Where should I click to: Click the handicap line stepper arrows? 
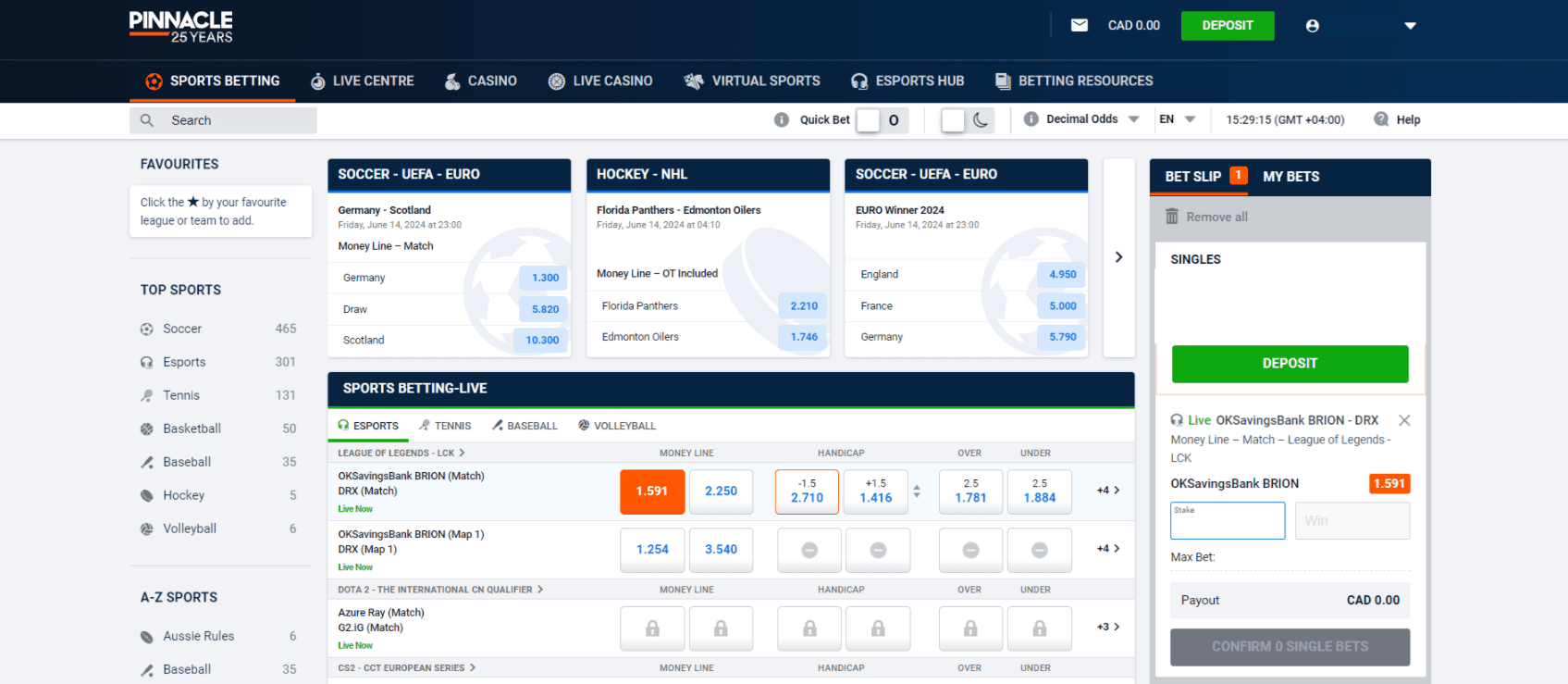[917, 491]
